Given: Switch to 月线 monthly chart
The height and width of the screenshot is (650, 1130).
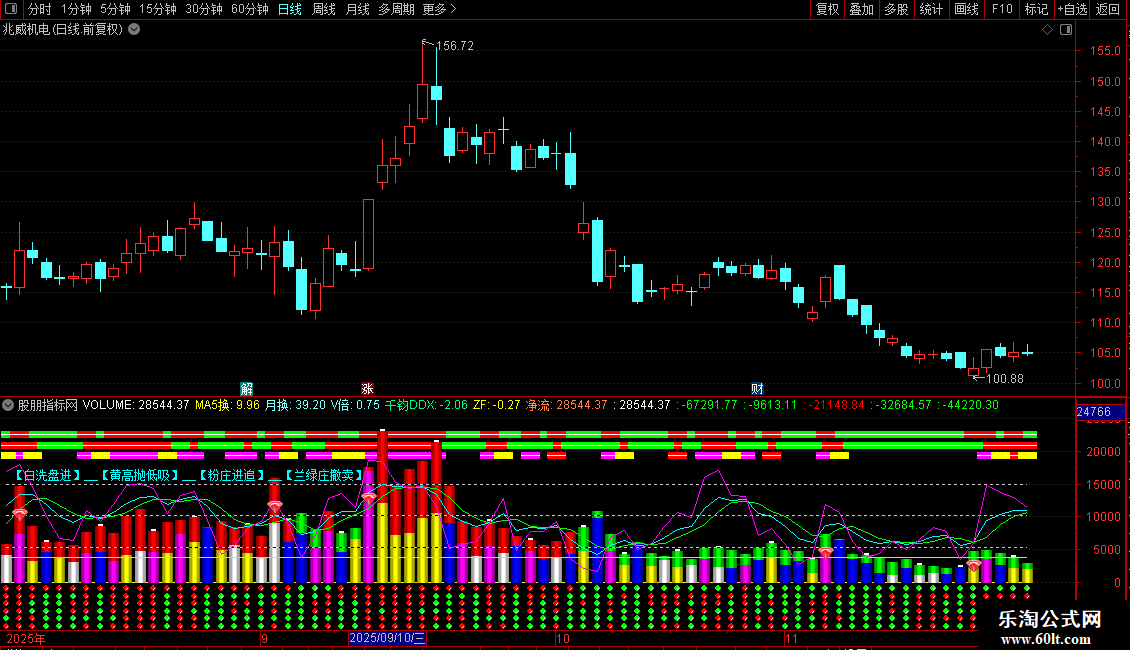Looking at the screenshot, I should coord(357,9).
